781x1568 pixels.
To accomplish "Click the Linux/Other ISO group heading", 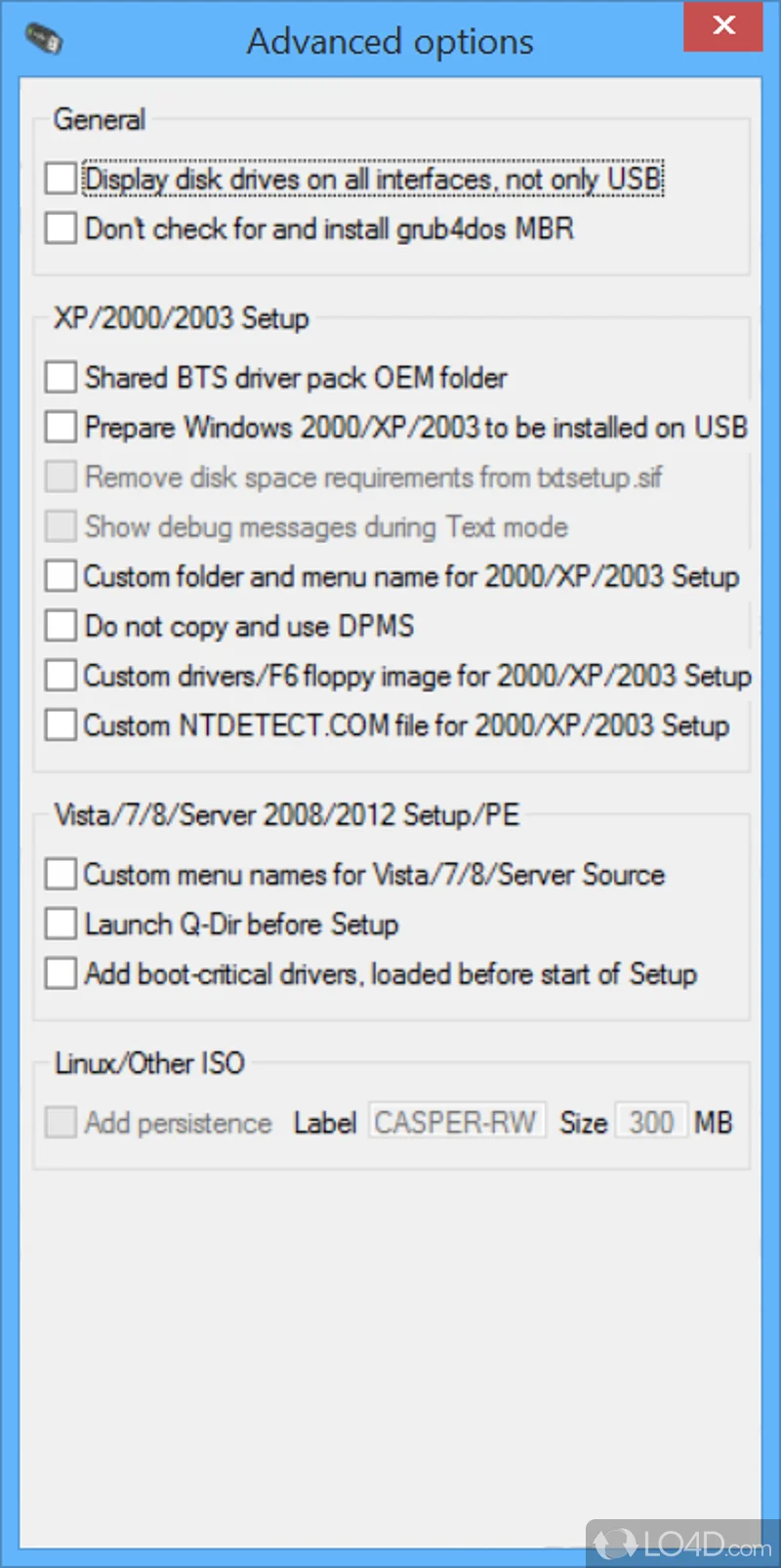I will [x=149, y=1063].
